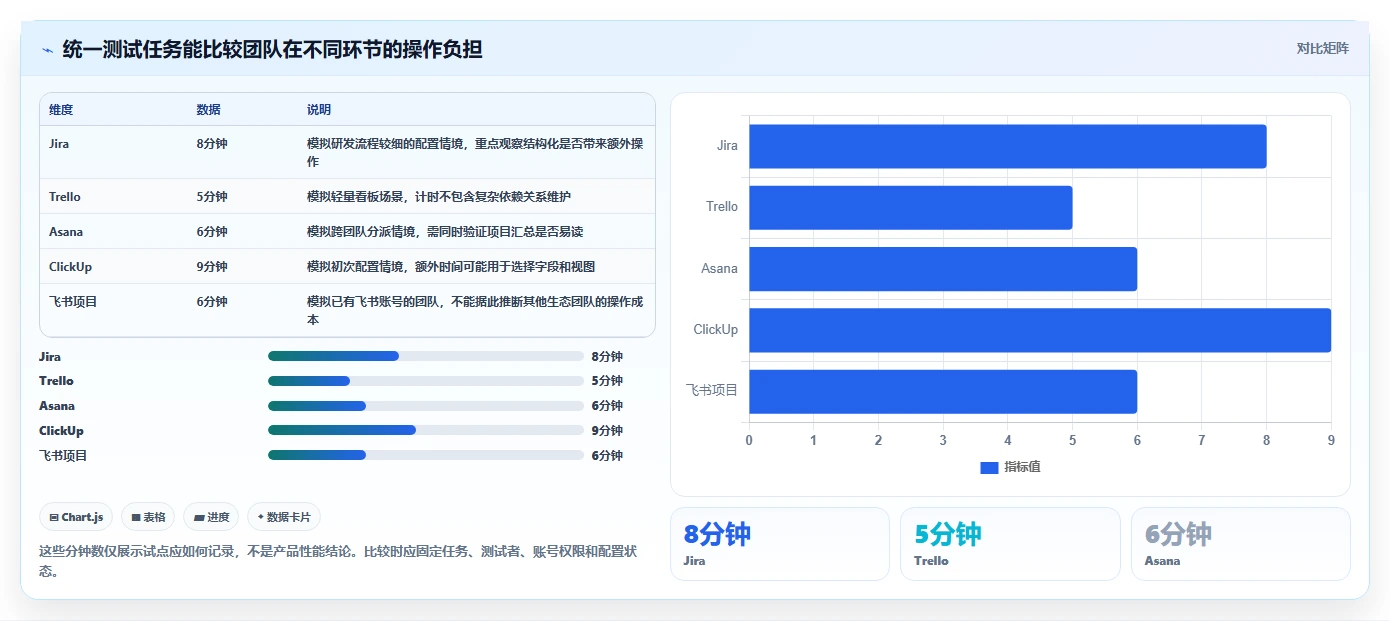Screen dimensions: 1390x621
Task: Click the description starting 模拟已有飞书账号
Action: click(475, 311)
